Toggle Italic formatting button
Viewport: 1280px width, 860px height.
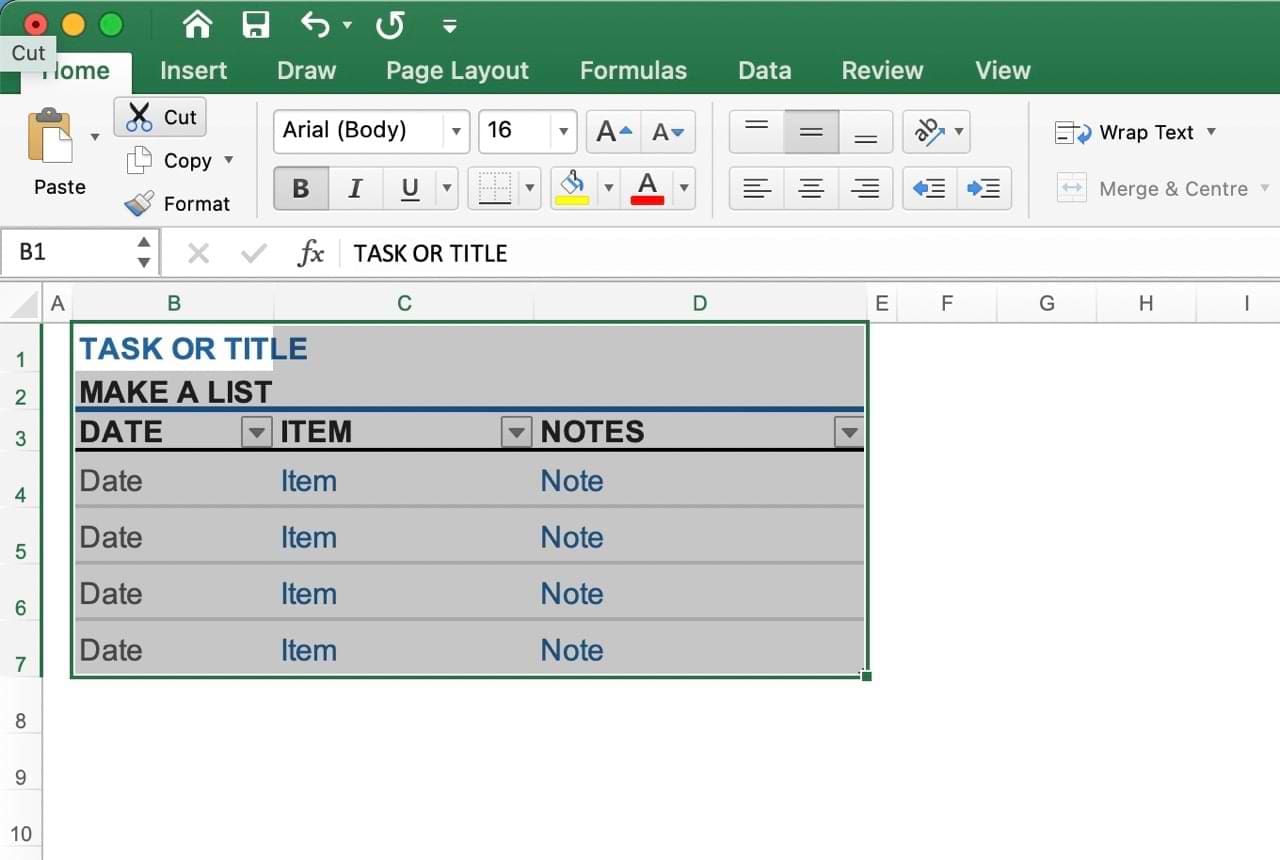tap(354, 188)
